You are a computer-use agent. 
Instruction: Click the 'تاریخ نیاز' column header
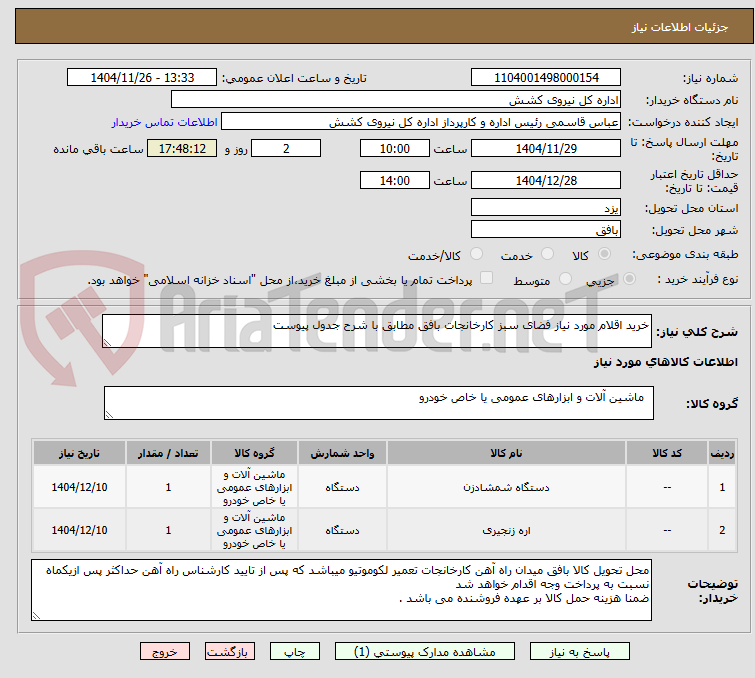(x=79, y=453)
